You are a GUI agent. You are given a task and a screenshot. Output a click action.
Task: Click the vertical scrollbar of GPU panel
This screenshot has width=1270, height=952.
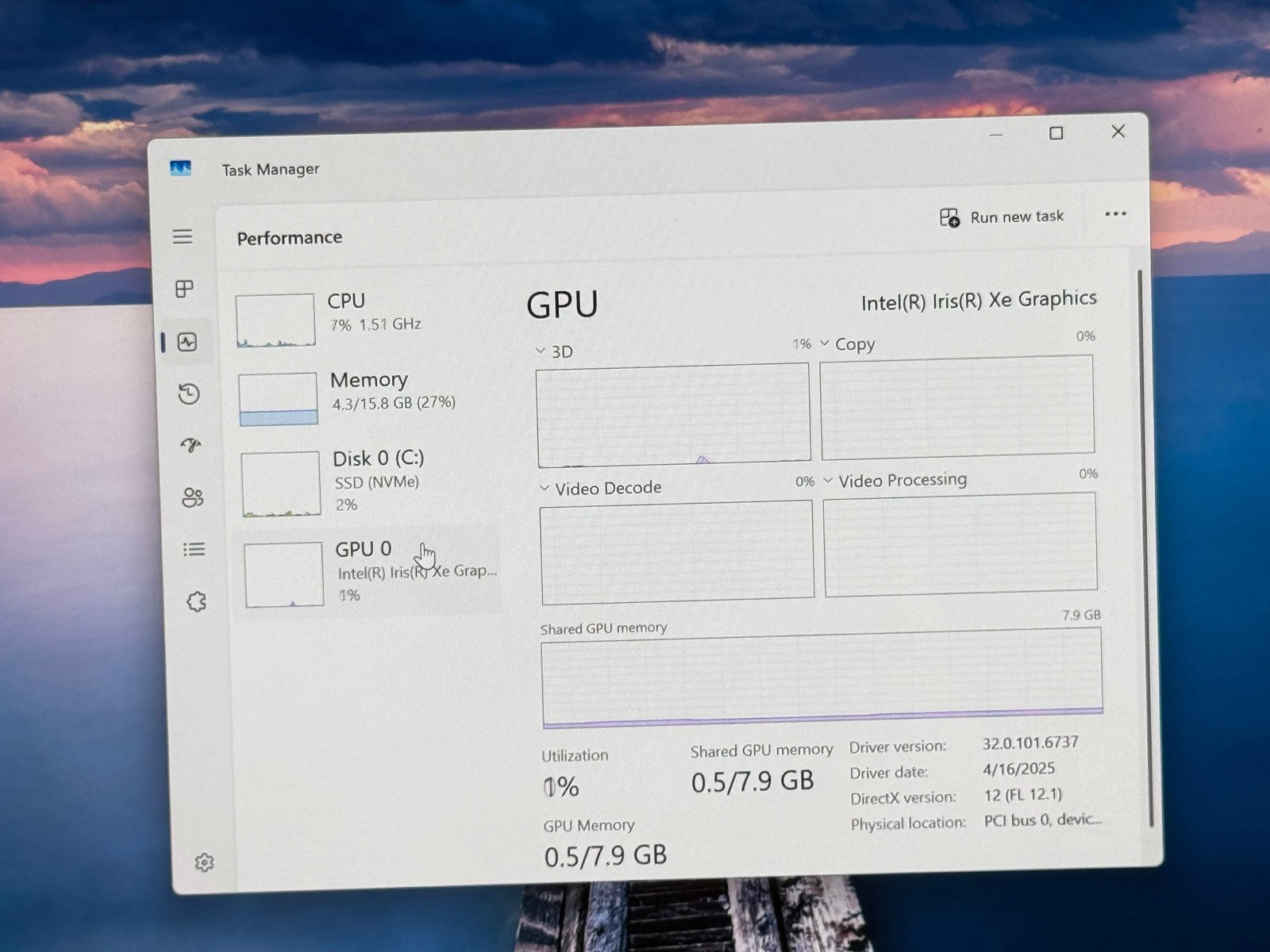coord(1145,547)
